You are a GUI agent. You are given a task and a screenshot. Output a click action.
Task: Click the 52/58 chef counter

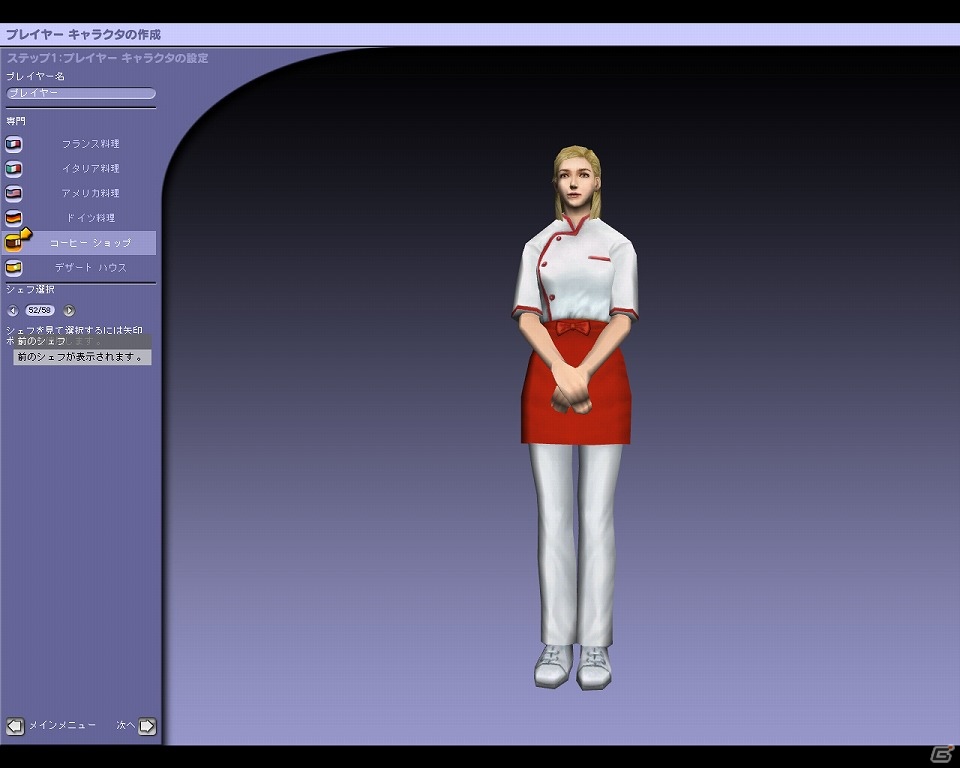pos(40,311)
